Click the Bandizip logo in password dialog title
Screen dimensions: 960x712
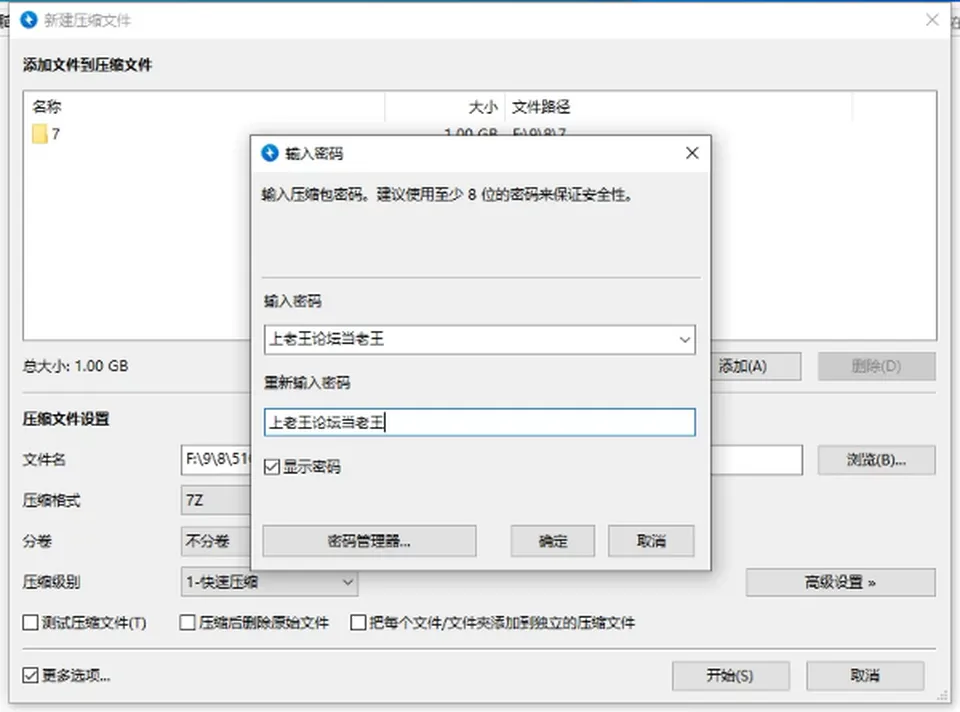270,153
